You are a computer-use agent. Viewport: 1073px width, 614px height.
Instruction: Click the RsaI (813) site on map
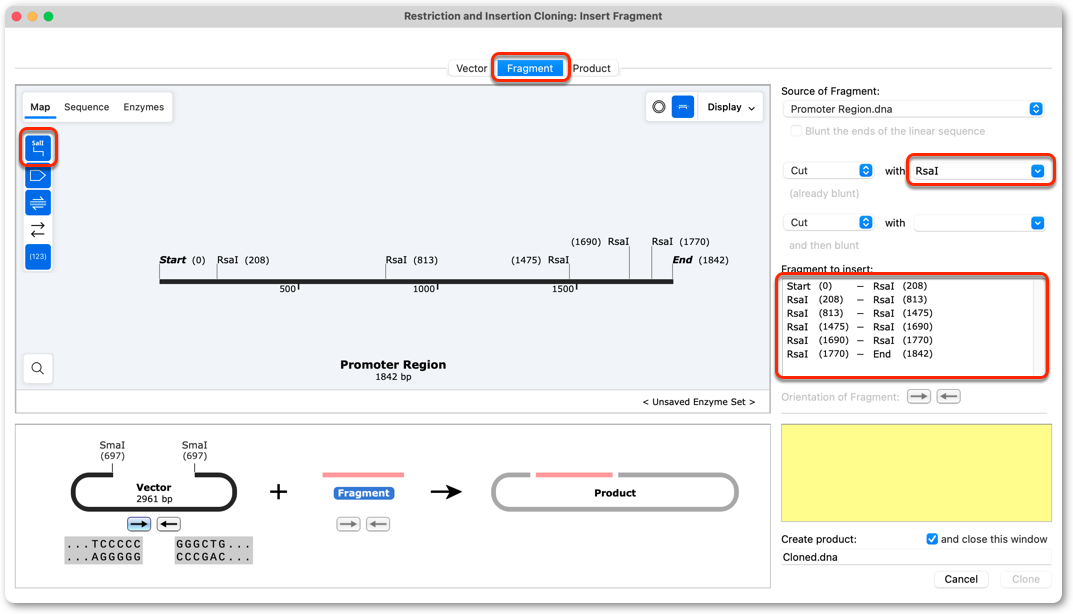411,260
